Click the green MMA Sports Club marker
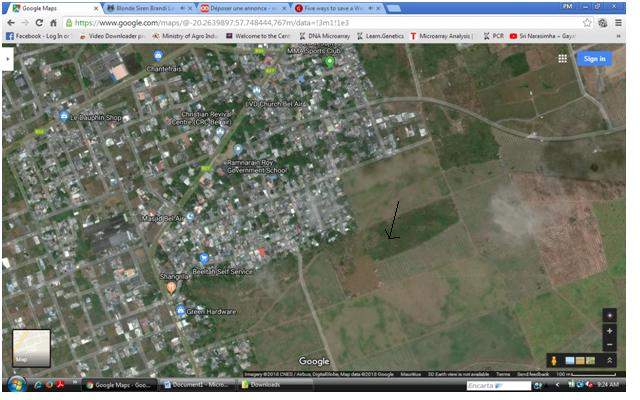Viewport: 640px width, 400px height. click(x=329, y=62)
